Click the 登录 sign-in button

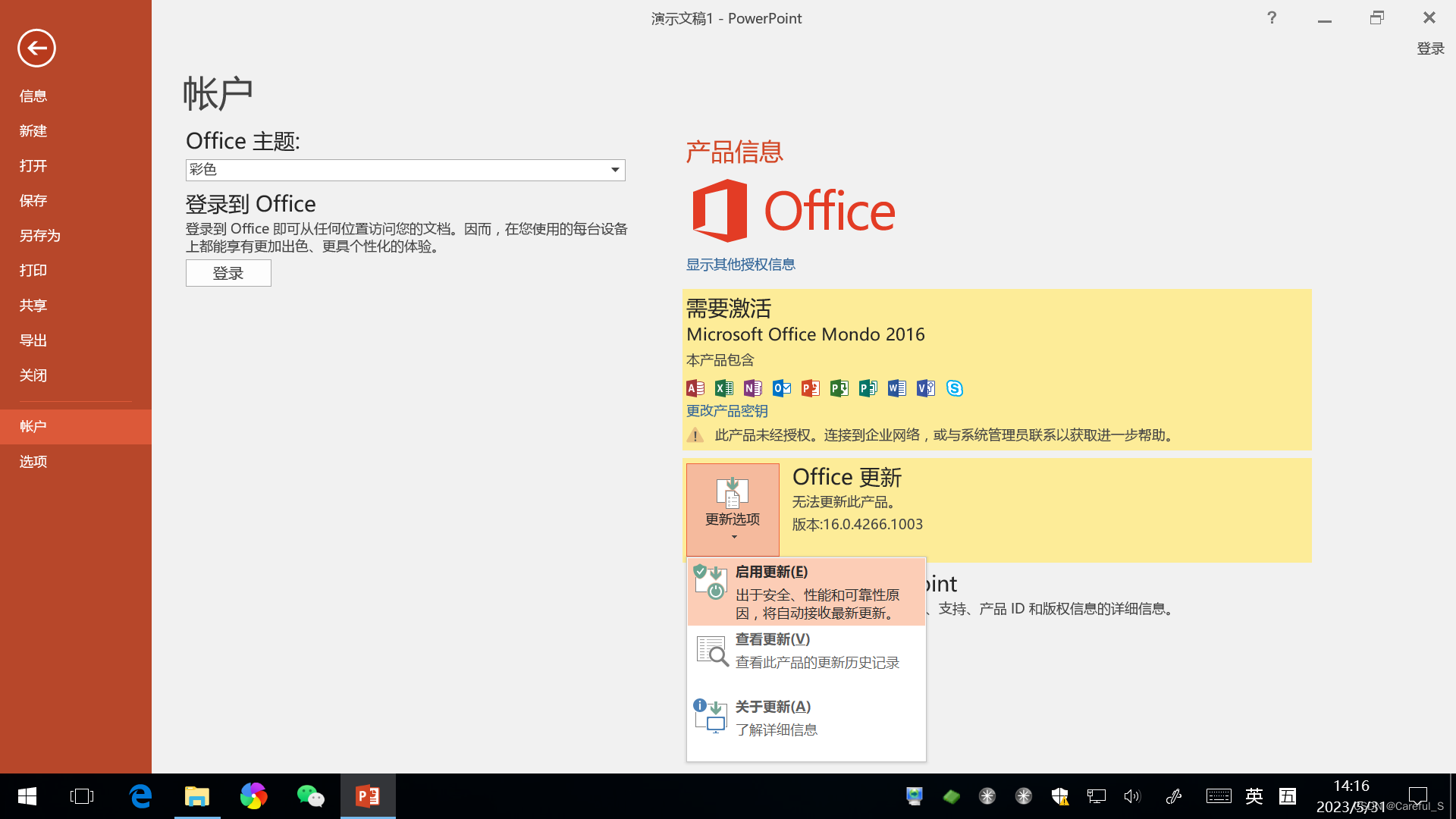(x=228, y=273)
